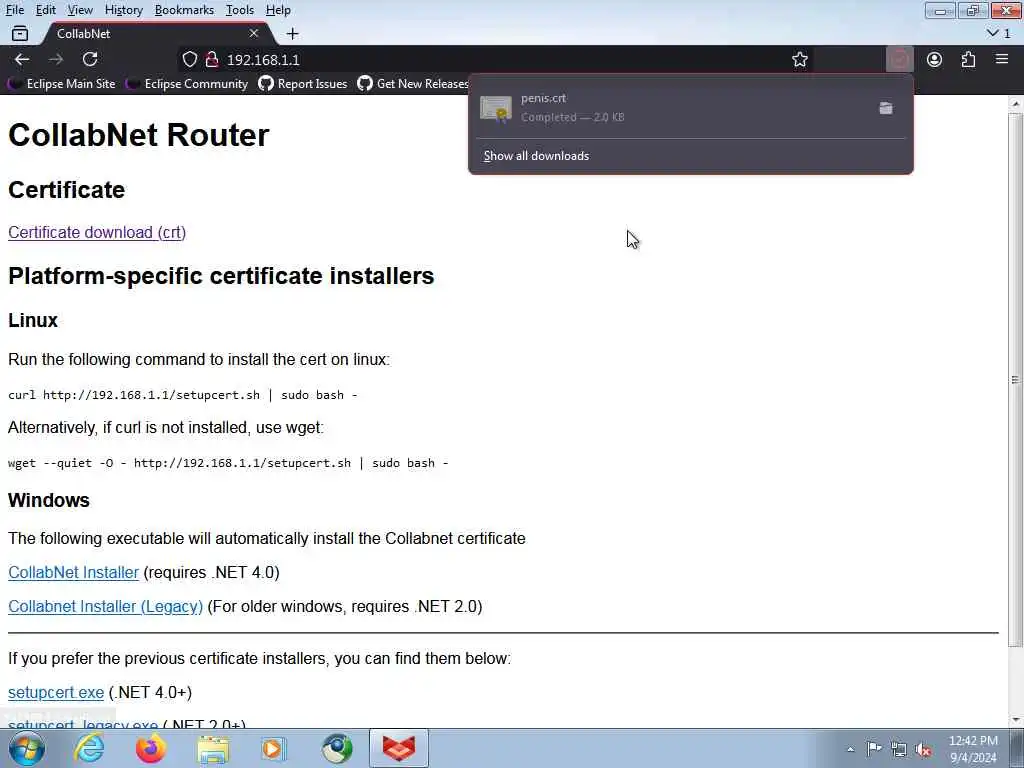Open the extensions puzzle icon
Screen dimensions: 1024x768
968,59
